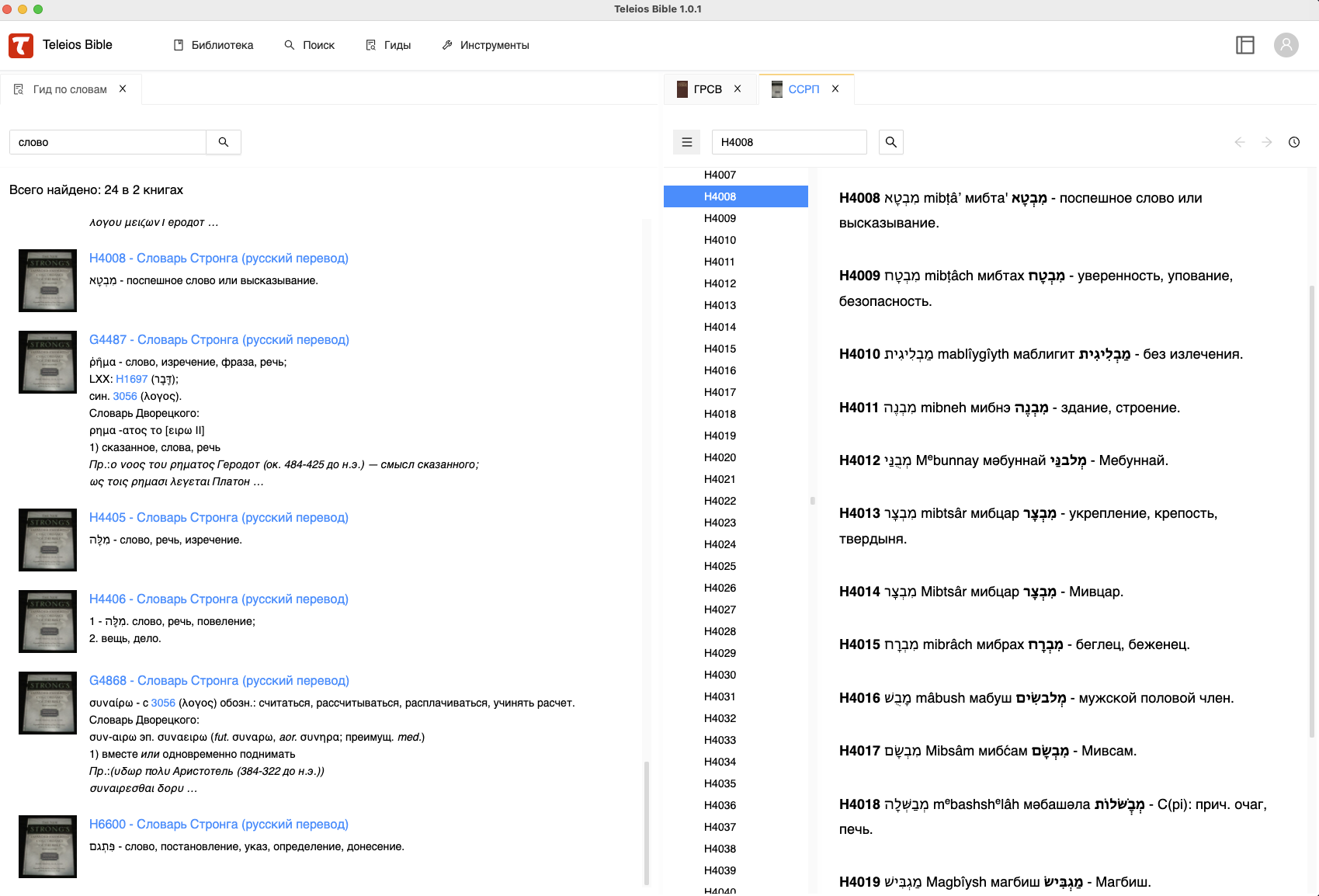Go forward with the right arrow
This screenshot has height=896, width=1319.
1266,142
